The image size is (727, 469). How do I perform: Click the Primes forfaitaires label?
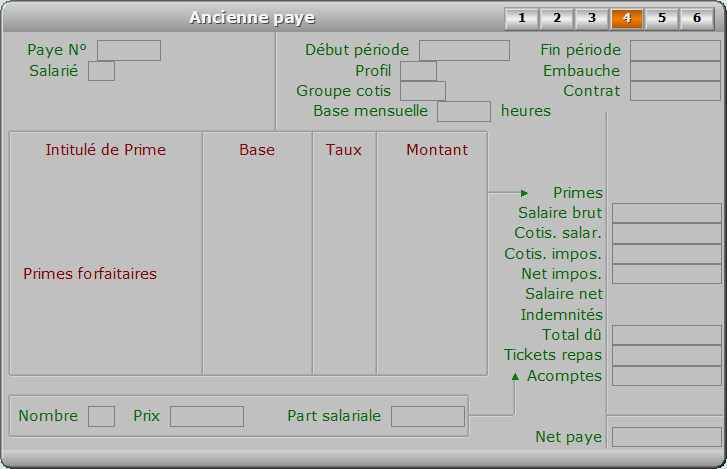(x=90, y=274)
